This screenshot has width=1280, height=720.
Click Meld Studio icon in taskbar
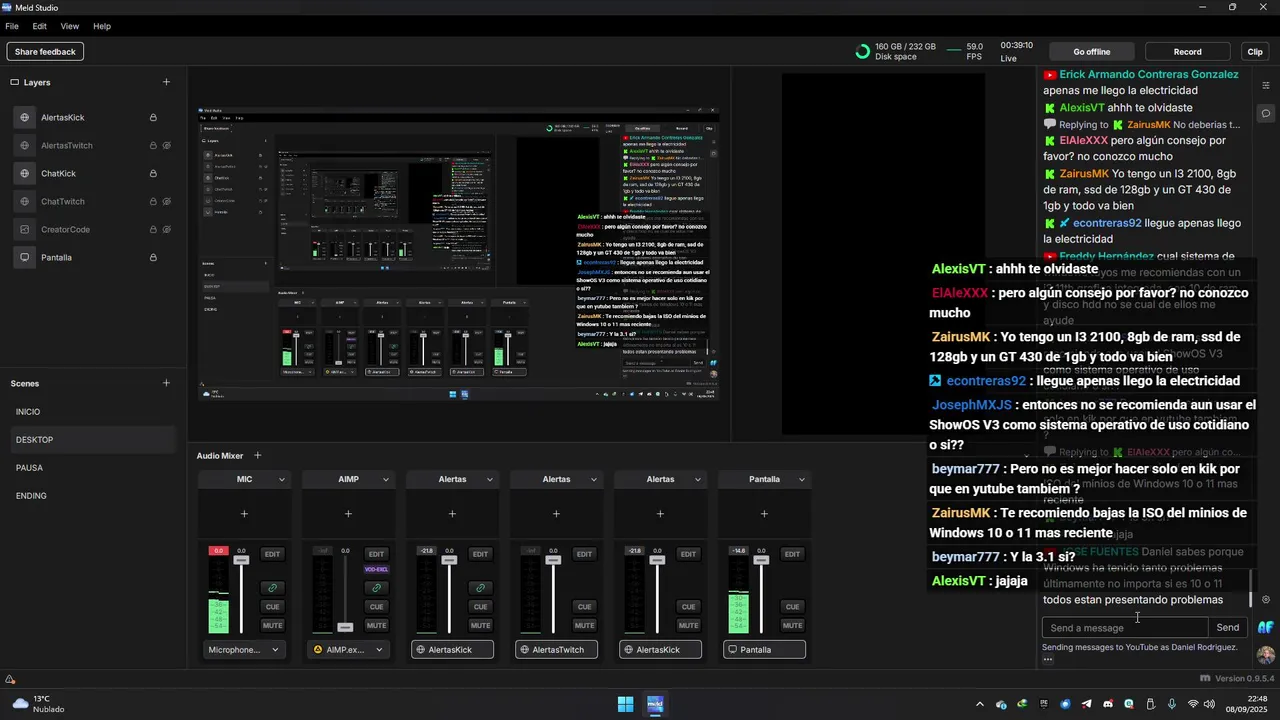[x=655, y=704]
